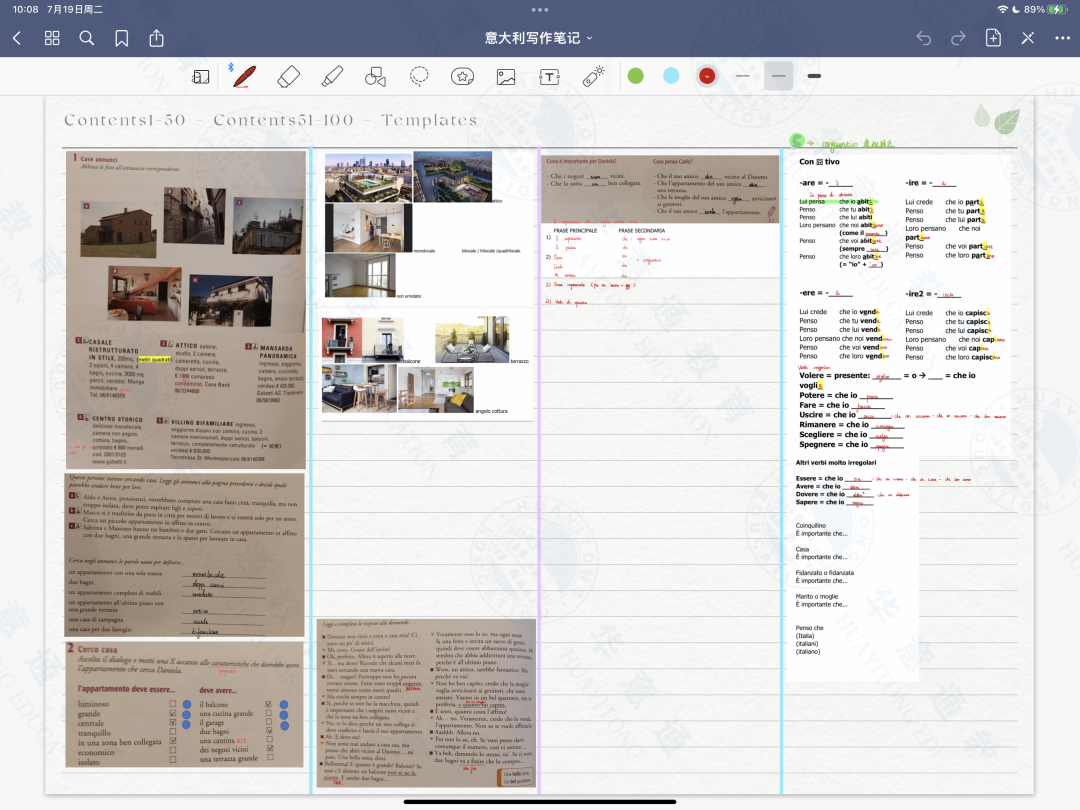This screenshot has width=1080, height=810.
Task: Toggle the 'tranquillo' checkbox
Action: pos(173,732)
